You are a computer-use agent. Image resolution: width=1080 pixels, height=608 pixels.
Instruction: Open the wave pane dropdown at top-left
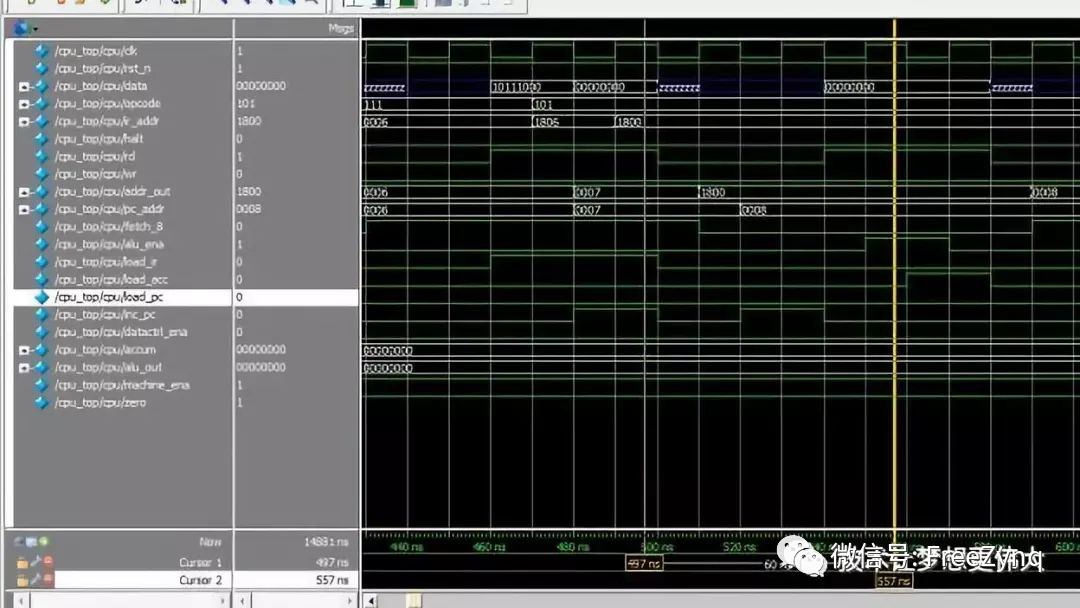24,28
